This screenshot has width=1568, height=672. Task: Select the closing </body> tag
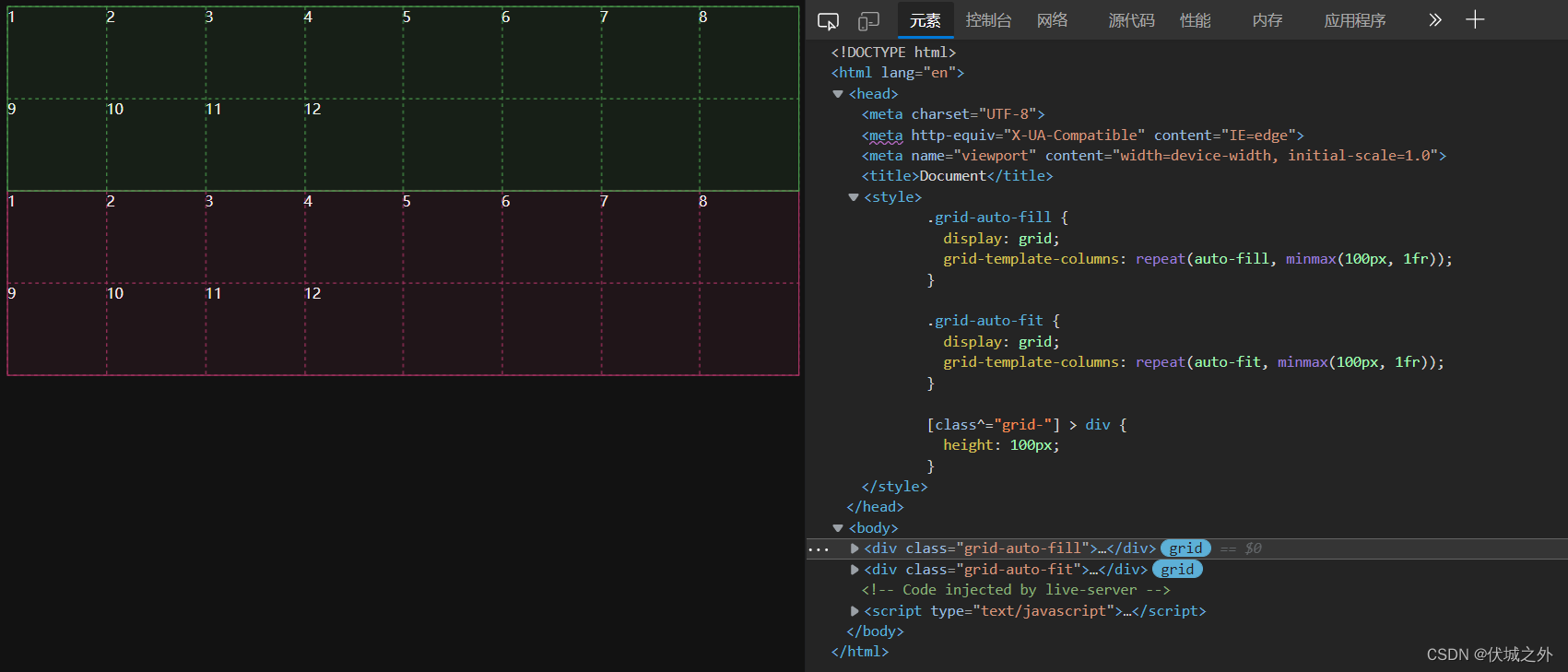coord(875,631)
